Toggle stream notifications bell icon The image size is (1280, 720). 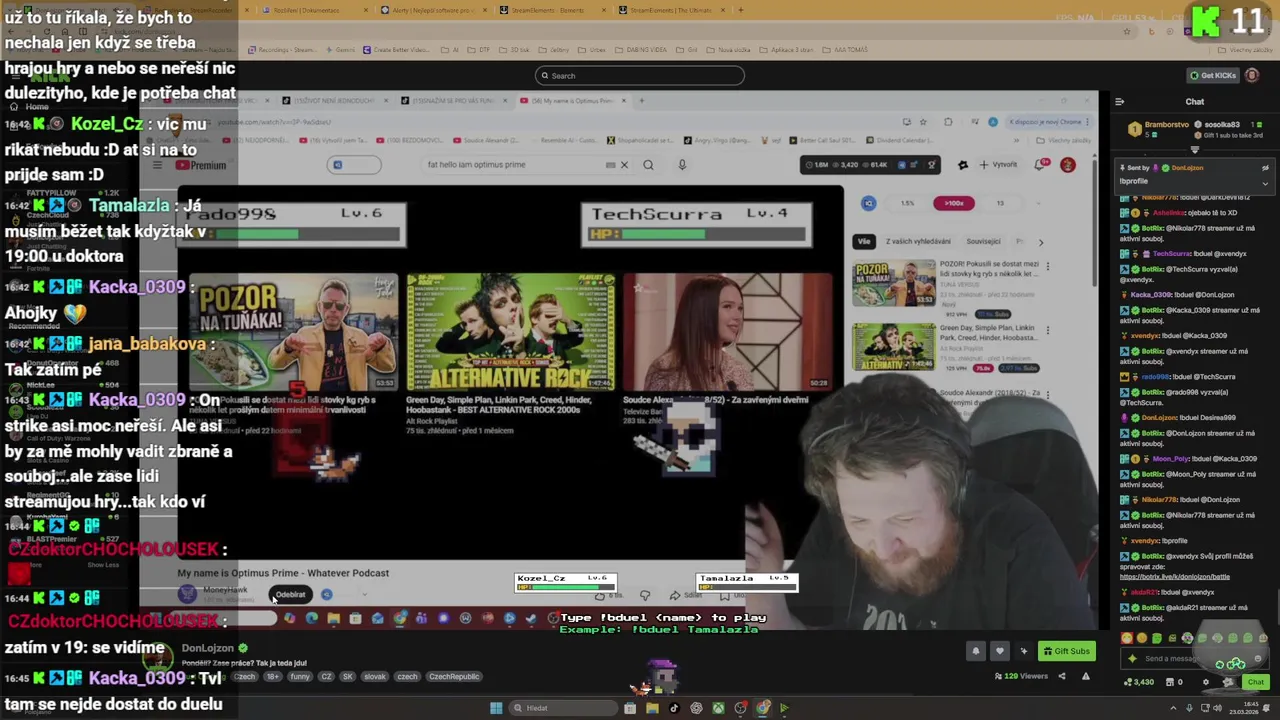coord(976,651)
